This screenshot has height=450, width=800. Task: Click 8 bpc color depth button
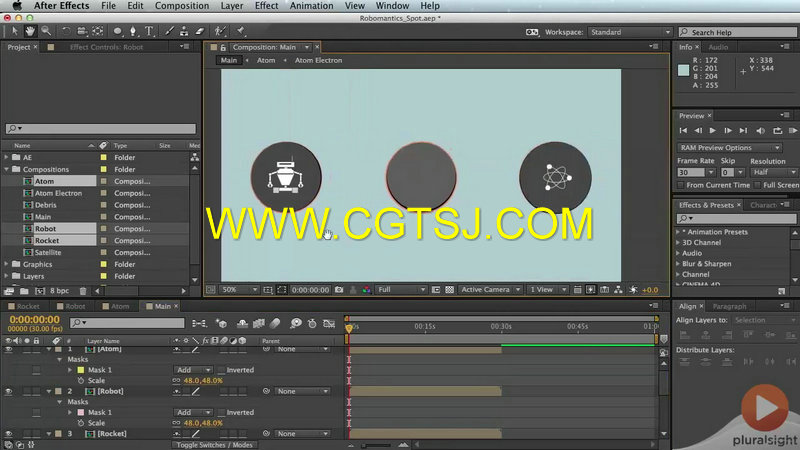tap(59, 291)
